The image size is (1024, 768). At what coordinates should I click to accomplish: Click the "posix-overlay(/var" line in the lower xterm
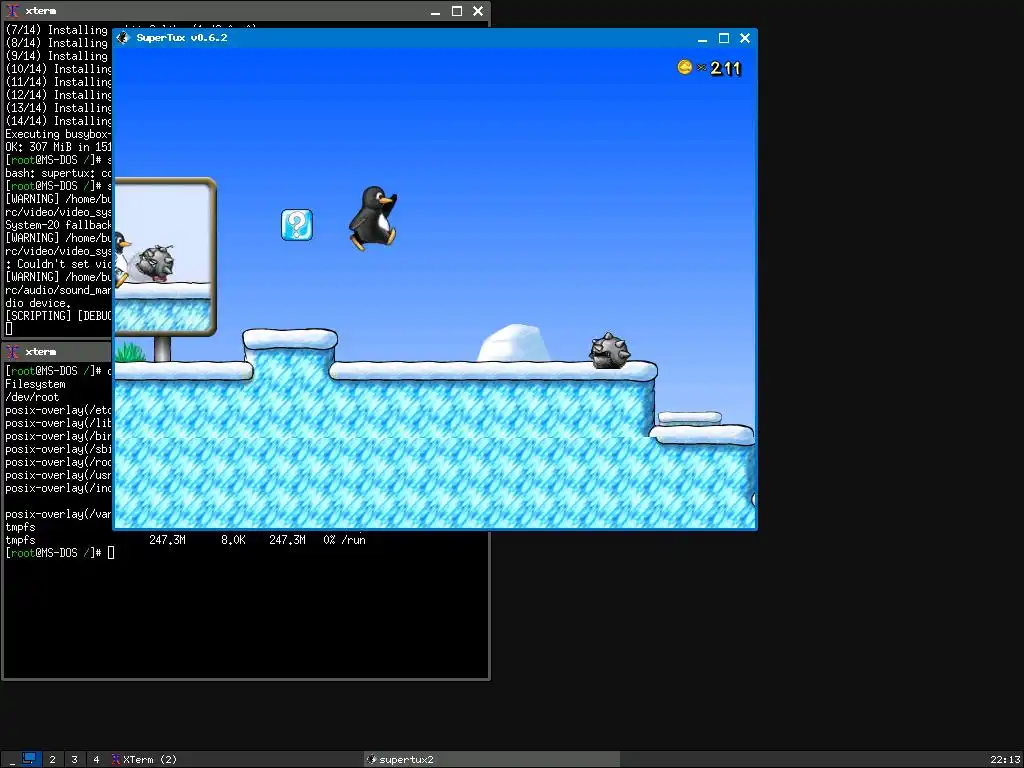pyautogui.click(x=59, y=514)
